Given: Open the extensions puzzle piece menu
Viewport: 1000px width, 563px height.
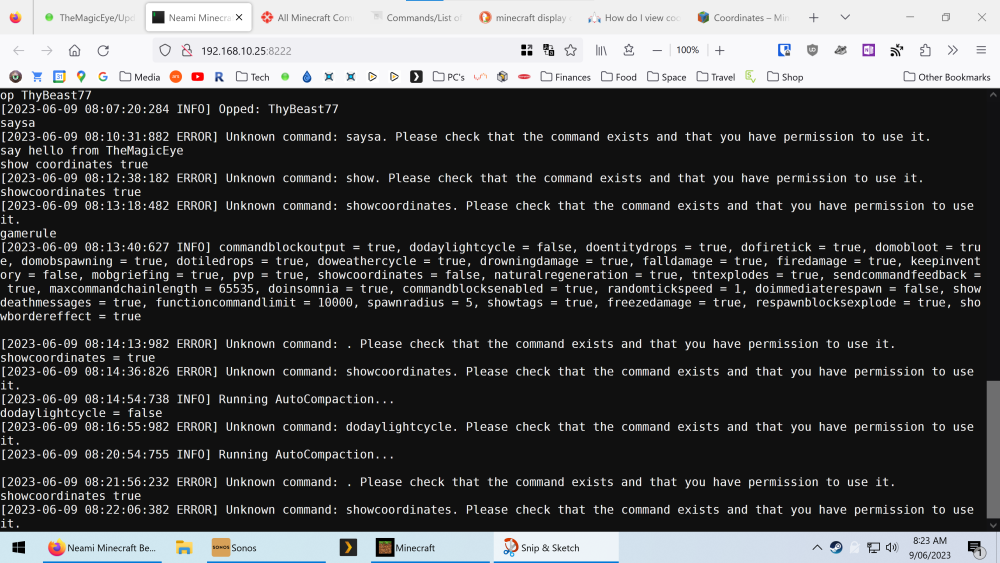Looking at the screenshot, I should (x=925, y=50).
